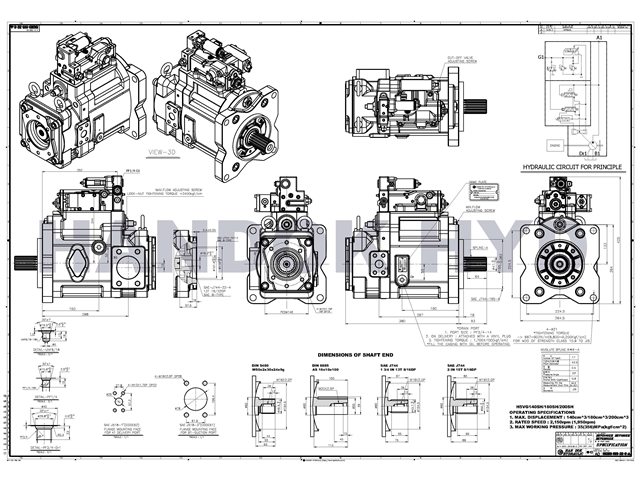Click the "SPLINE-A" callout on the right side view

(480, 248)
